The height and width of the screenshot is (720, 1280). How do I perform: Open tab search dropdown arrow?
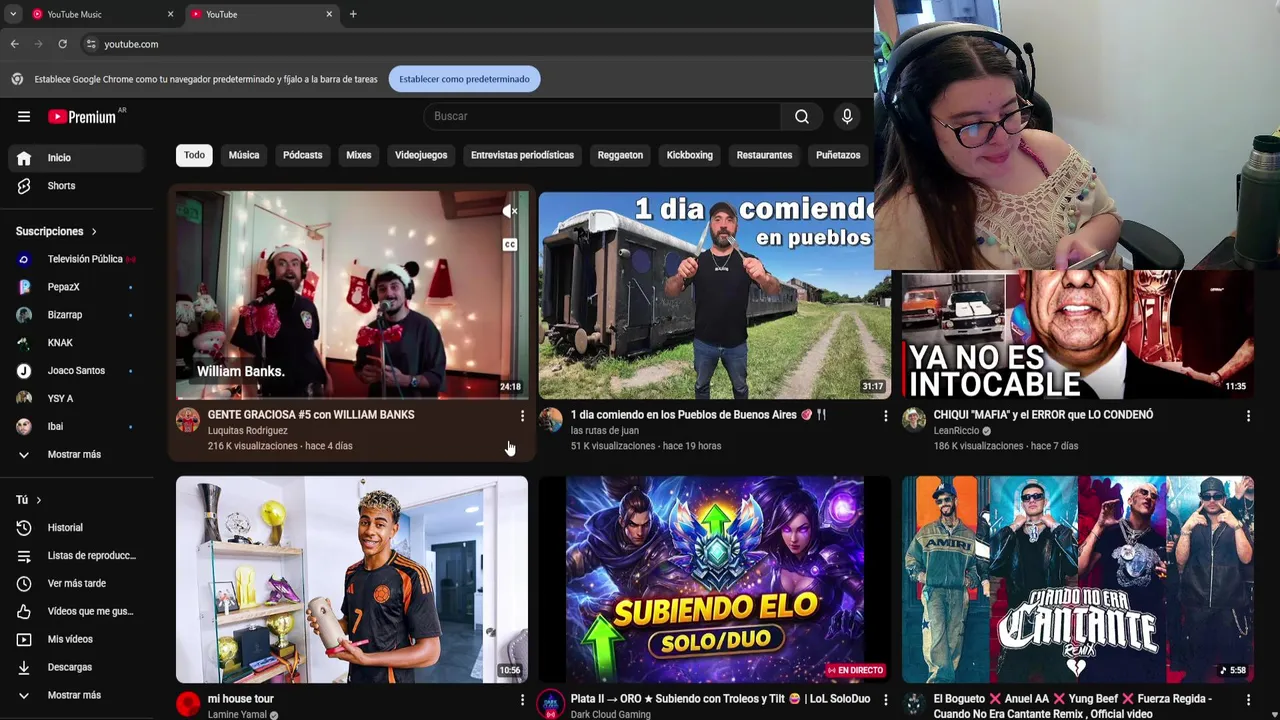13,14
